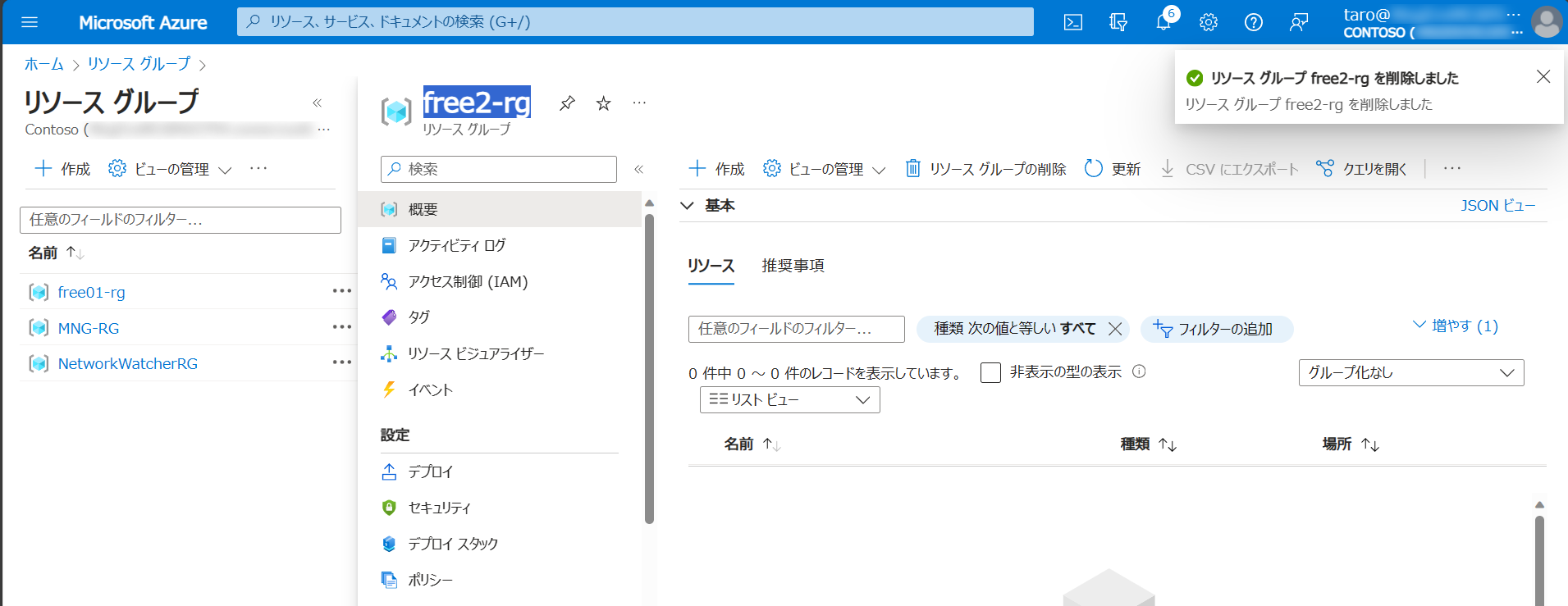
Task: Open the JSON ビュー link
Action: 1497,205
